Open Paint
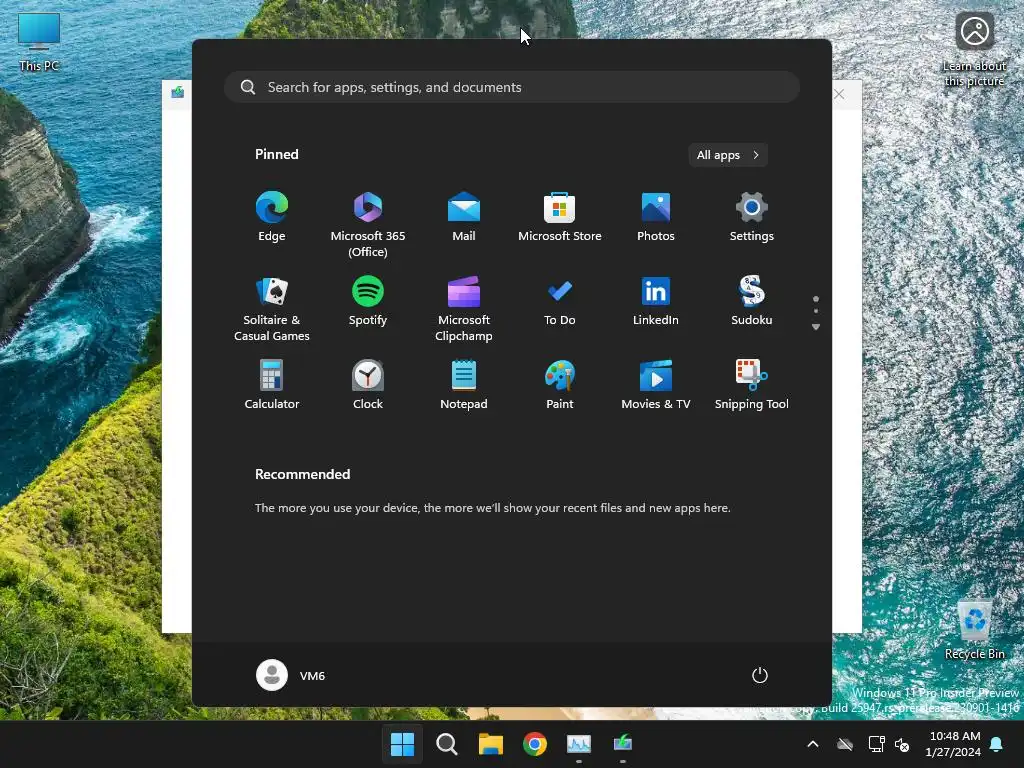This screenshot has height=768, width=1024. [x=560, y=385]
